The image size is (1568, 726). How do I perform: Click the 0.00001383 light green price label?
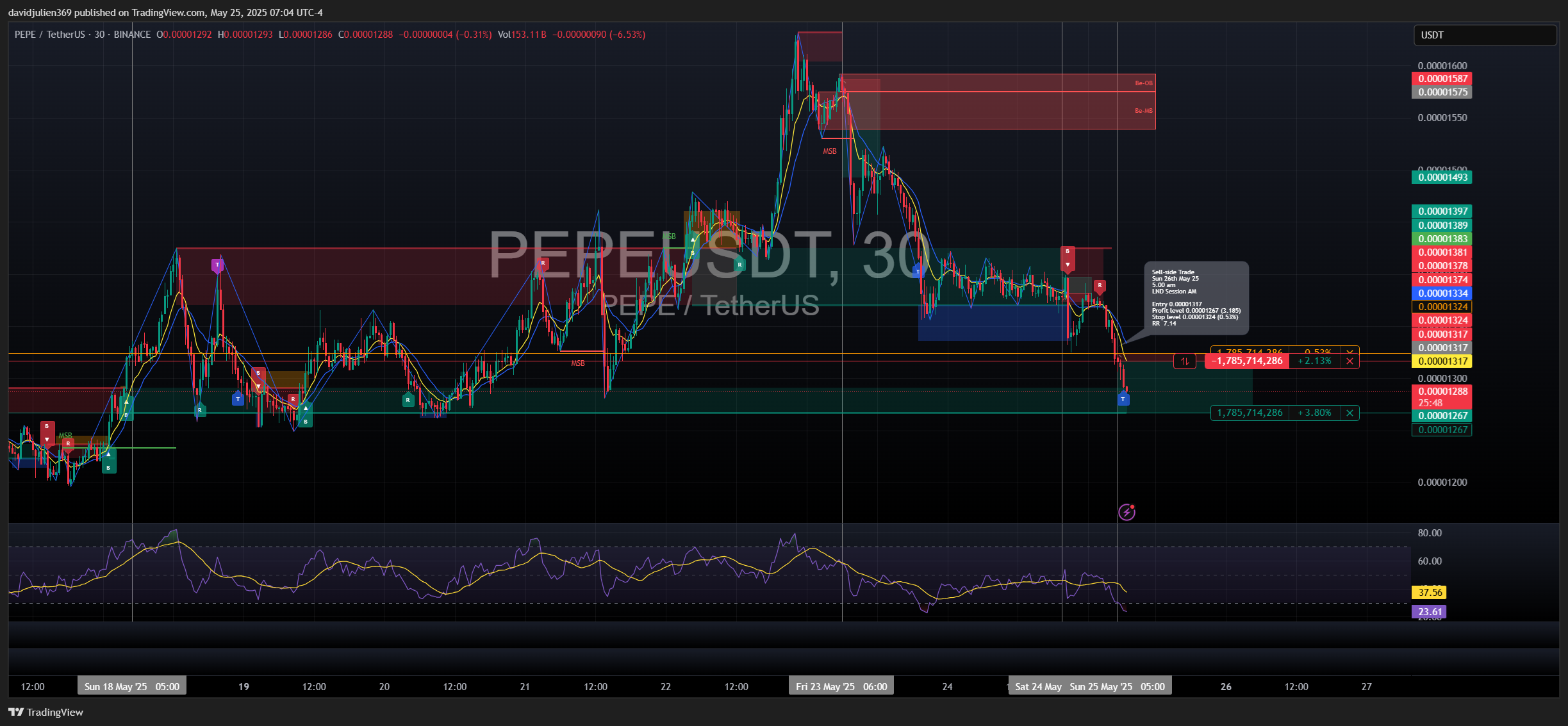1442,239
